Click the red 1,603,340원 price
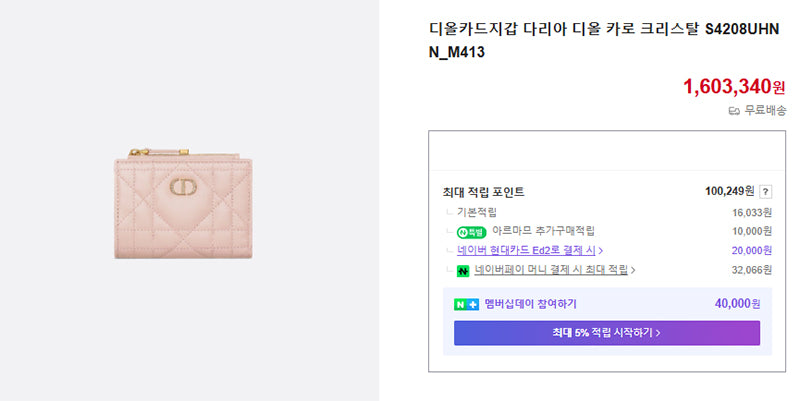The height and width of the screenshot is (401, 800). (734, 86)
